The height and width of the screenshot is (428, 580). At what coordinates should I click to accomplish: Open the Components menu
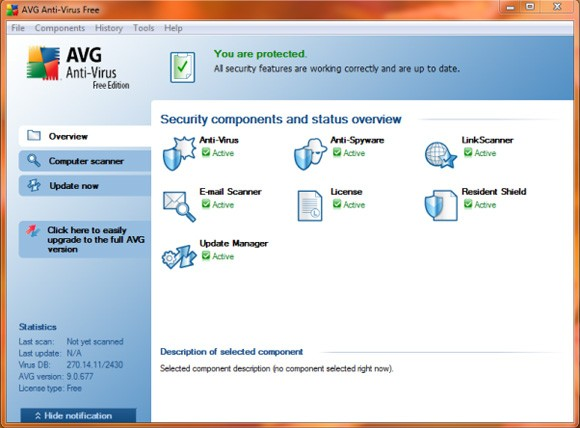(60, 28)
